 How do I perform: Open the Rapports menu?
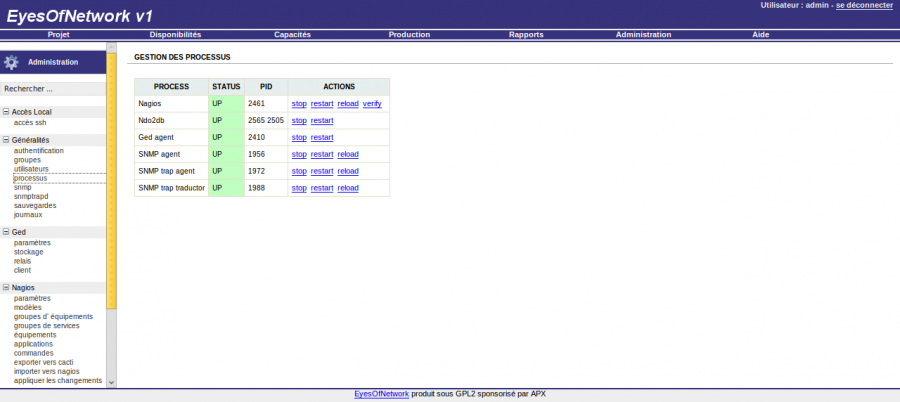coord(526,34)
